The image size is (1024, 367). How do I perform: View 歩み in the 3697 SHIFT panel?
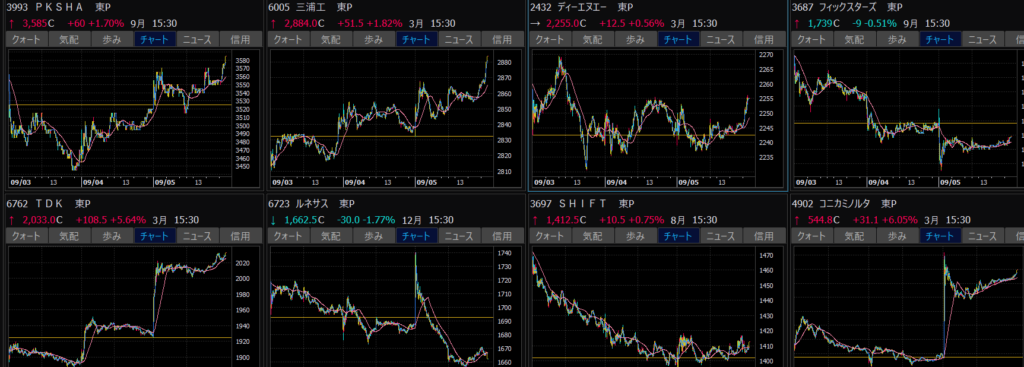[636, 236]
